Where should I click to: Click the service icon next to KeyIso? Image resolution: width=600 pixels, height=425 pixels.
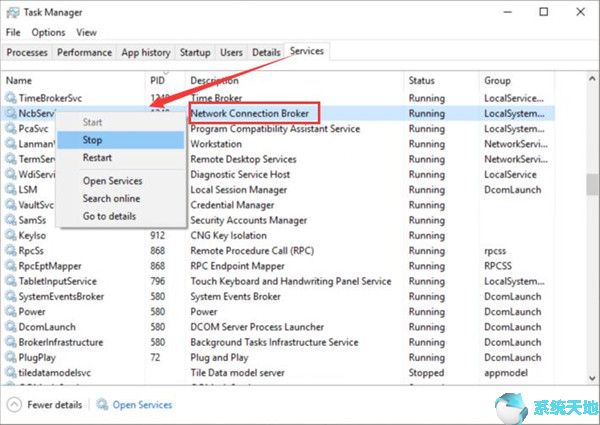tap(11, 236)
